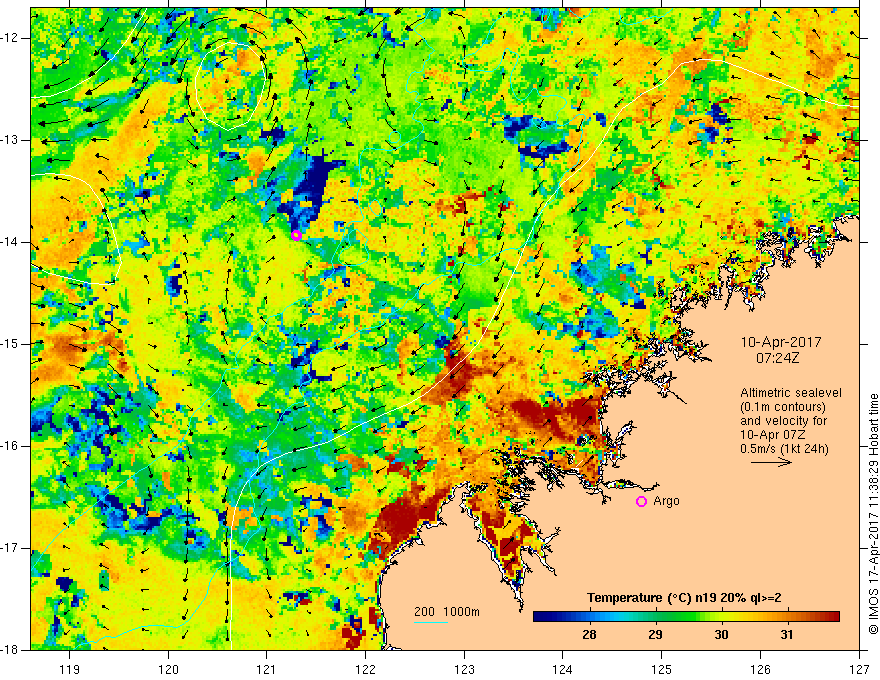Click the magenta Argo marker on the map

pos(296,235)
